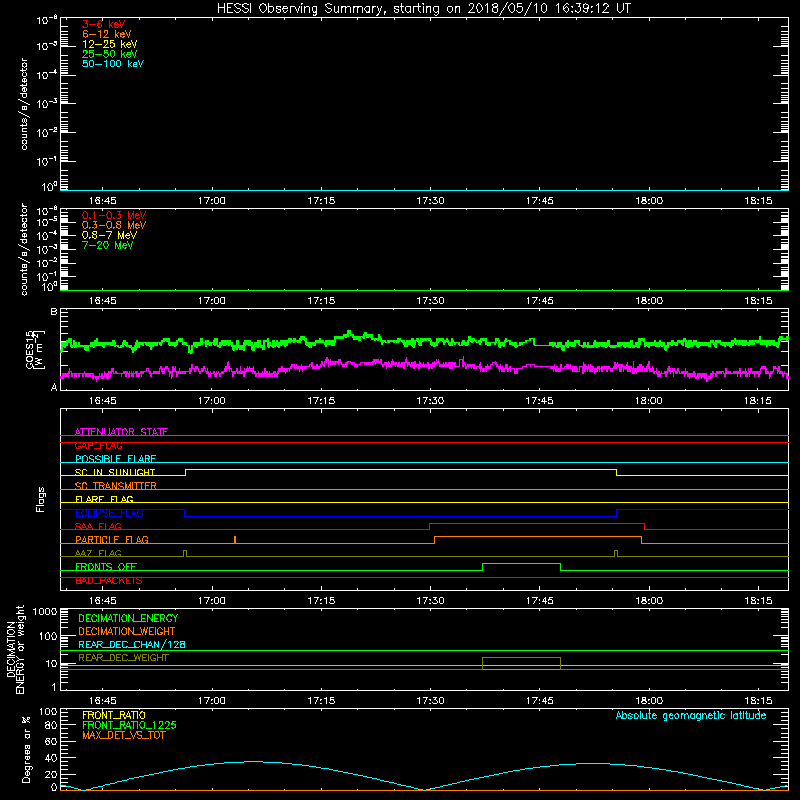Select the FLARE_FLAG label
The image size is (800, 800).
pyautogui.click(x=104, y=499)
